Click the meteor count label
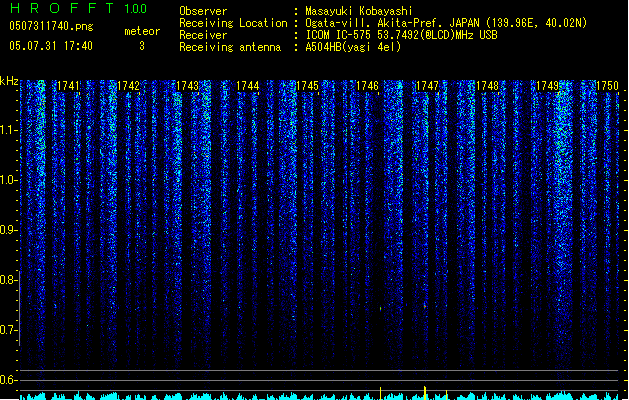Screen dimensions: 629x400 tap(142, 31)
